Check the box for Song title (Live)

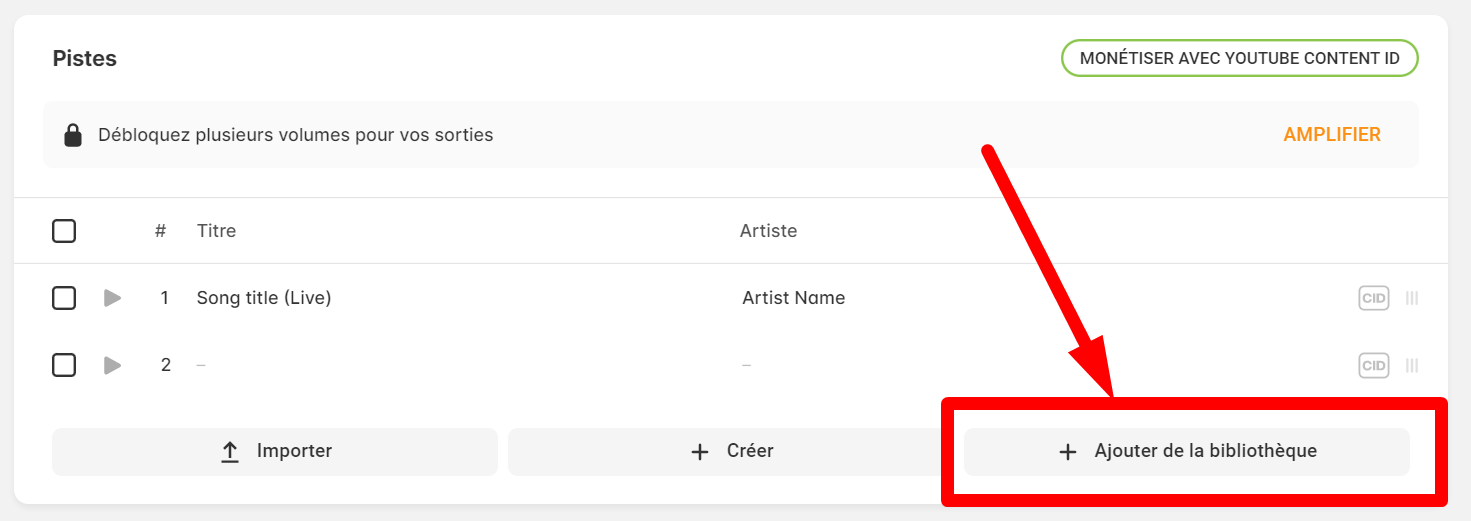(64, 298)
